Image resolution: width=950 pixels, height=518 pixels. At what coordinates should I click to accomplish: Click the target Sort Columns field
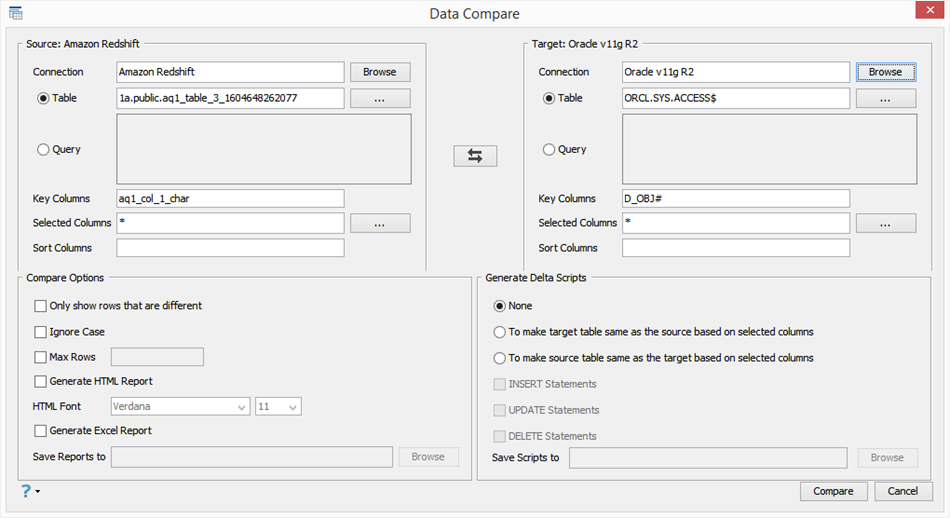coord(736,248)
